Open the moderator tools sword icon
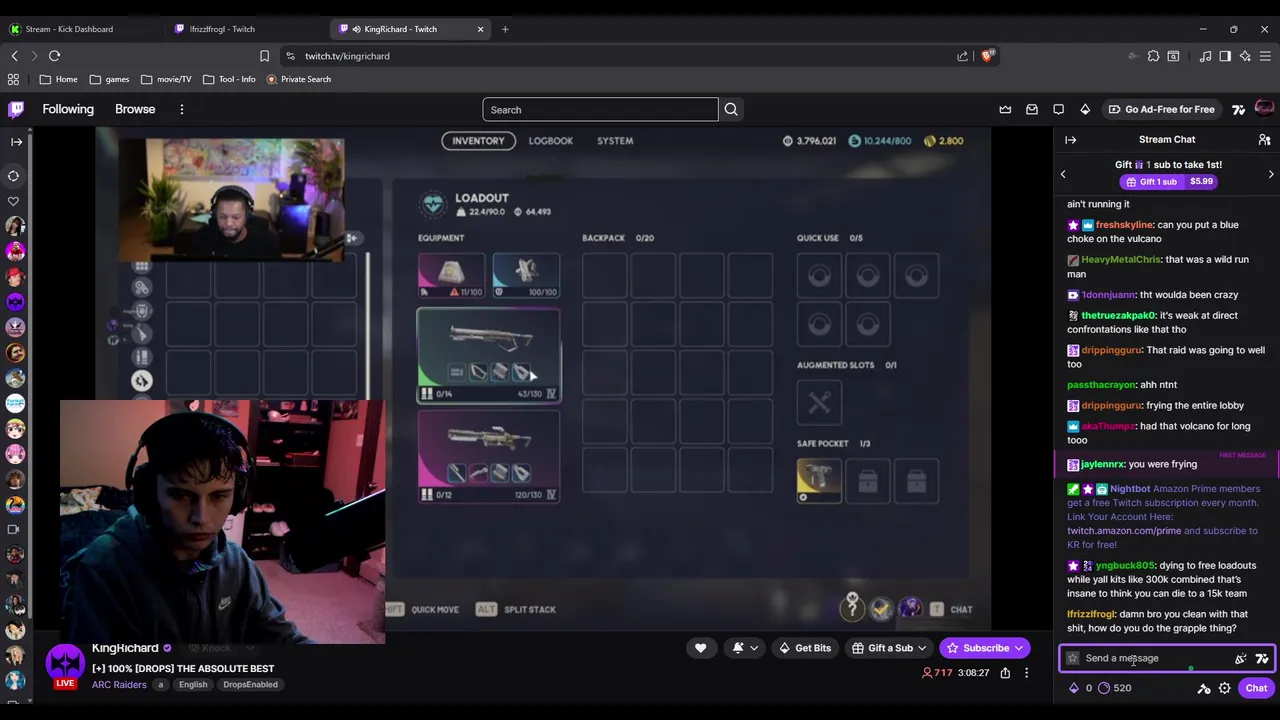This screenshot has width=1280, height=720. pyautogui.click(x=1204, y=688)
